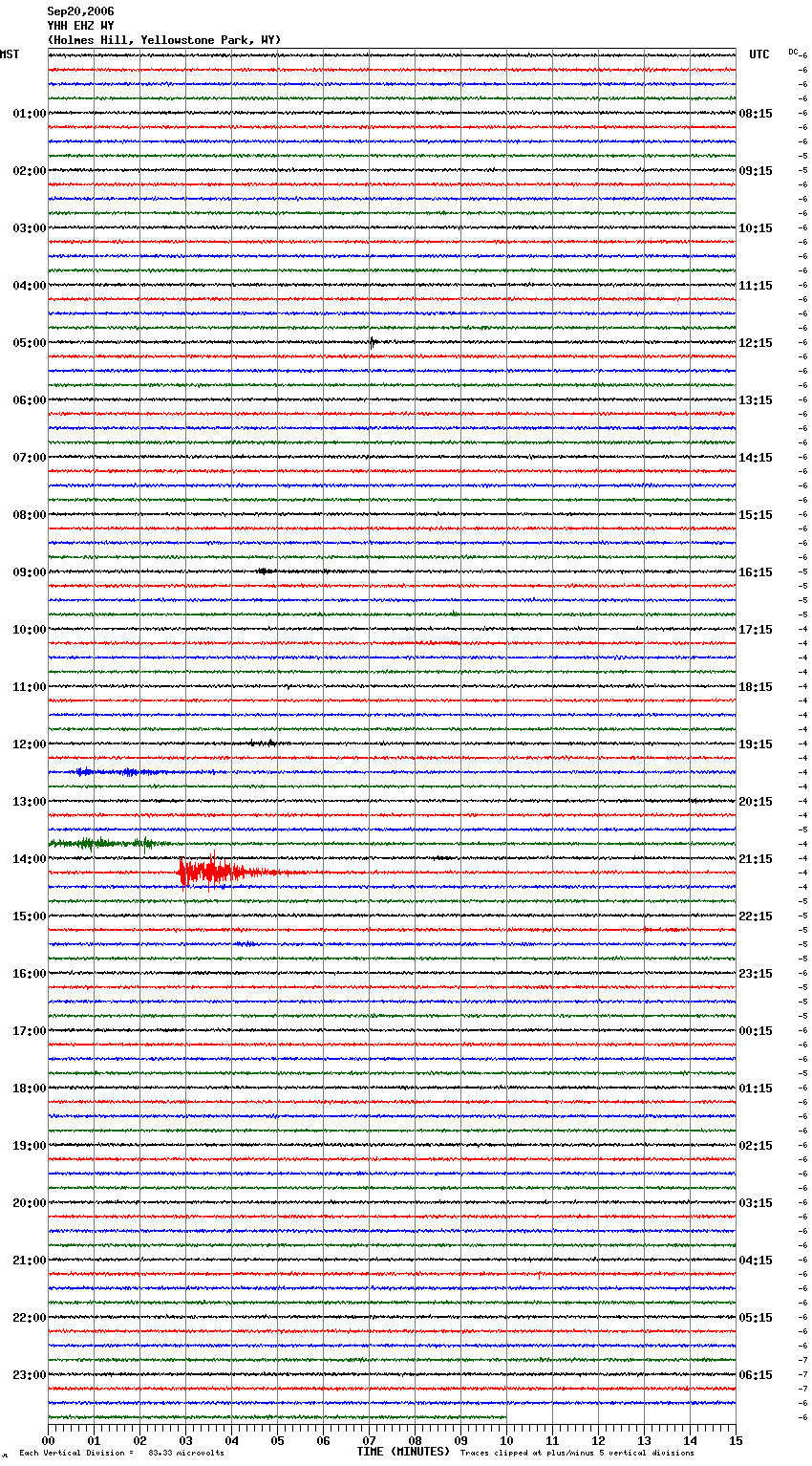Click the '08:00' MST time label
812x1466 pixels.
pyautogui.click(x=30, y=515)
